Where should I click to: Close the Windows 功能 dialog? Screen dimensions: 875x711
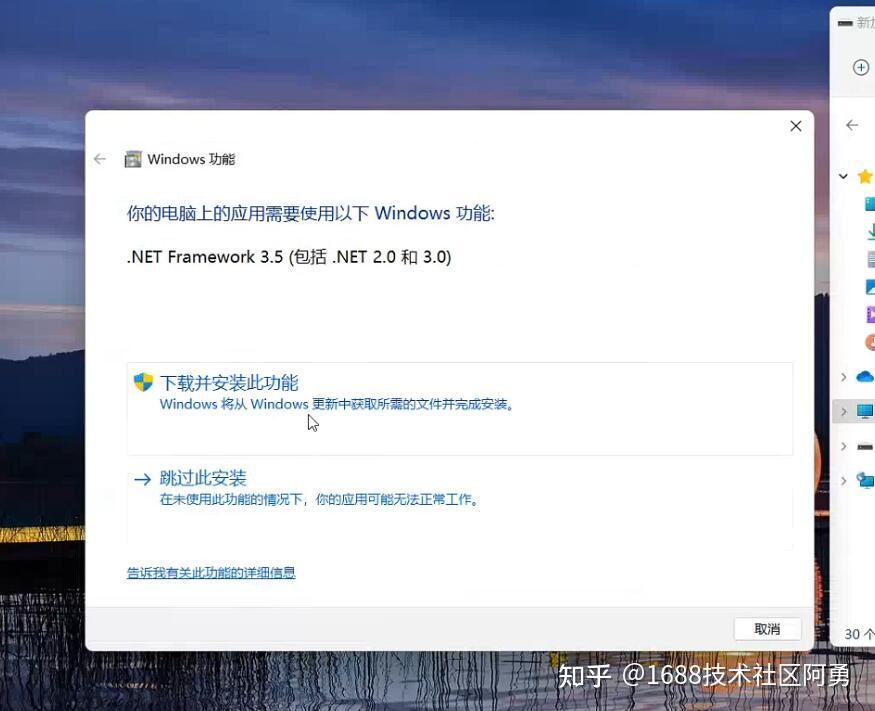795,126
